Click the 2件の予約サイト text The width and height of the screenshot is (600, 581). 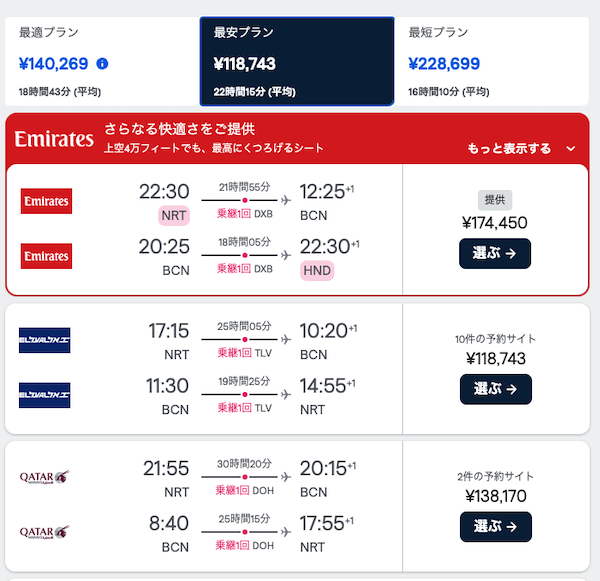(x=495, y=476)
